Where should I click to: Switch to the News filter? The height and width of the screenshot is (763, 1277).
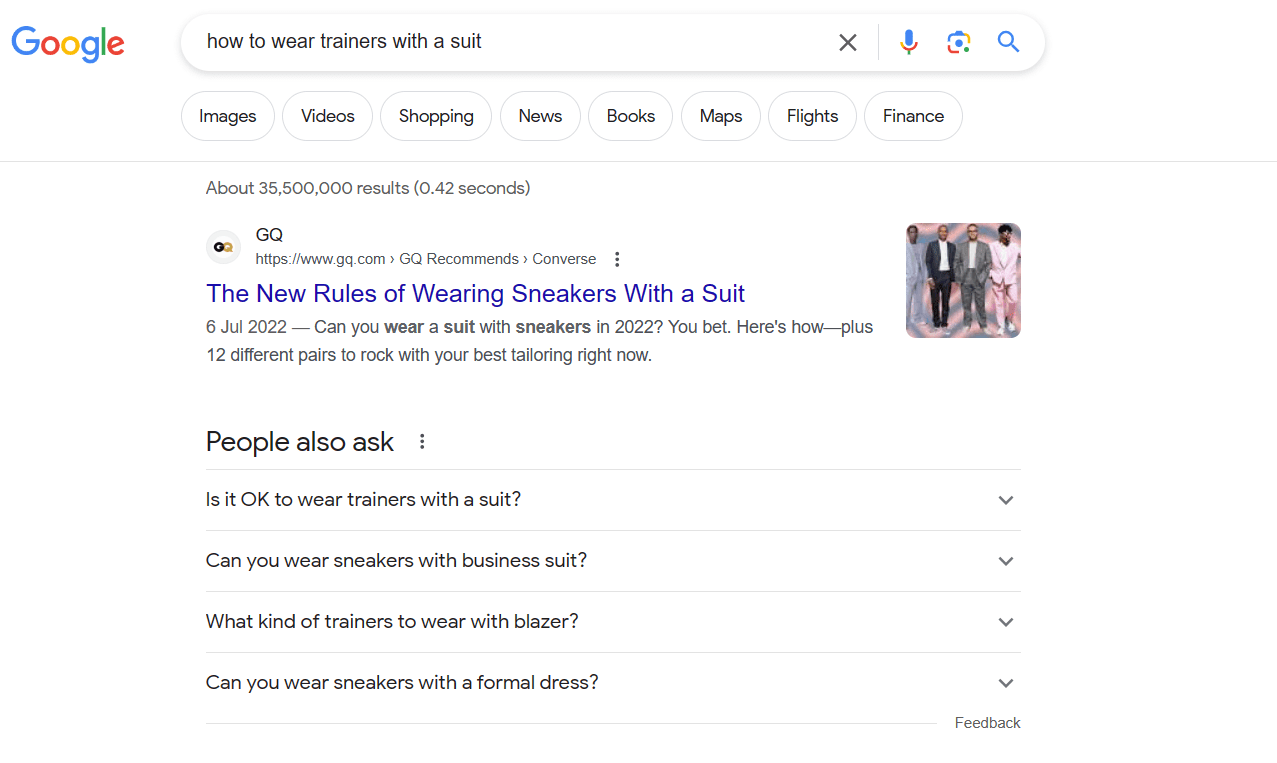[x=540, y=116]
